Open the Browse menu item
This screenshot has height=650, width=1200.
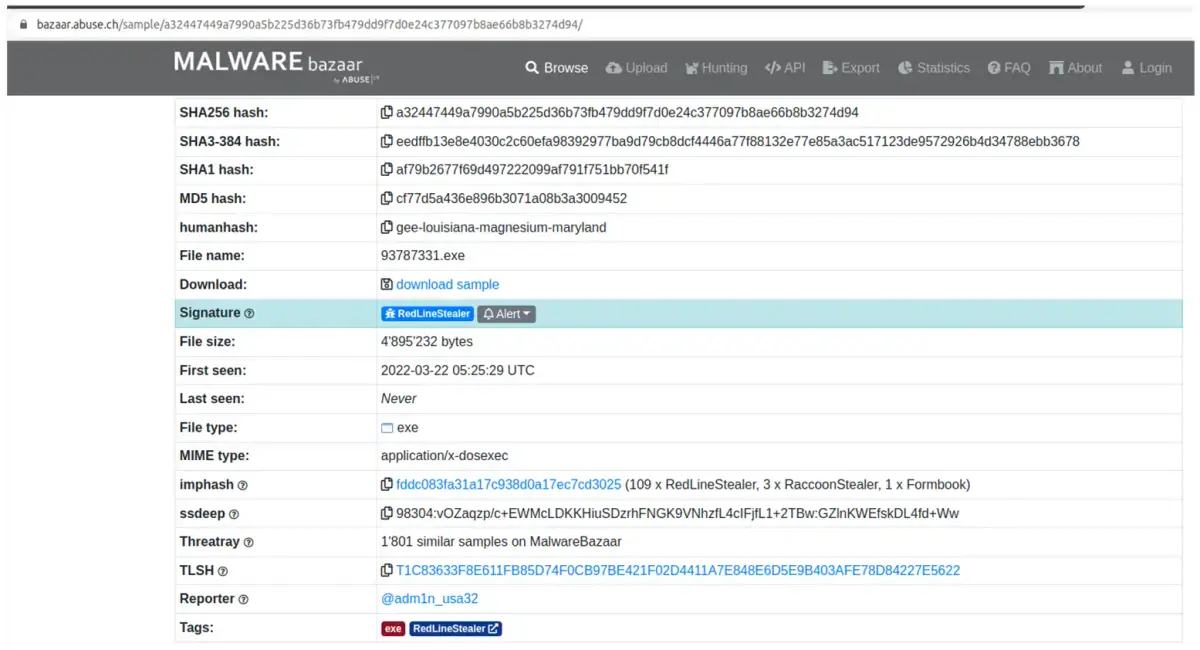[557, 68]
